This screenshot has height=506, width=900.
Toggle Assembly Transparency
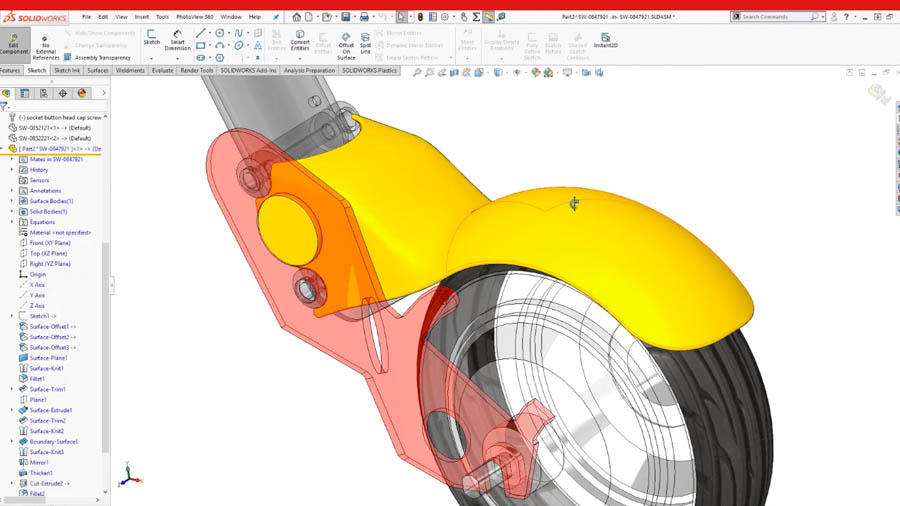101,58
